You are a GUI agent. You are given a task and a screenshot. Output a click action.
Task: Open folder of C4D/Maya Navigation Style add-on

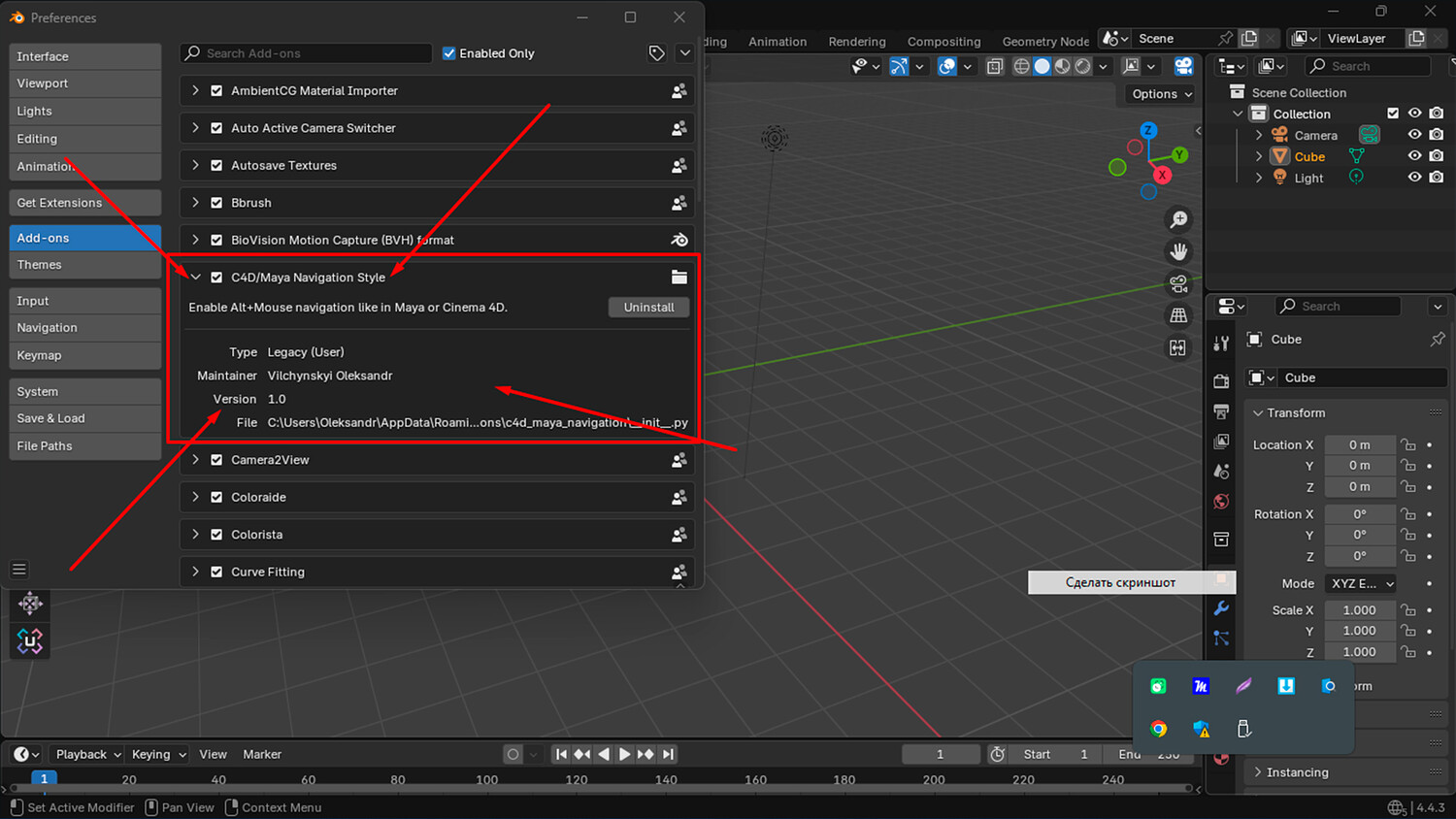click(679, 278)
